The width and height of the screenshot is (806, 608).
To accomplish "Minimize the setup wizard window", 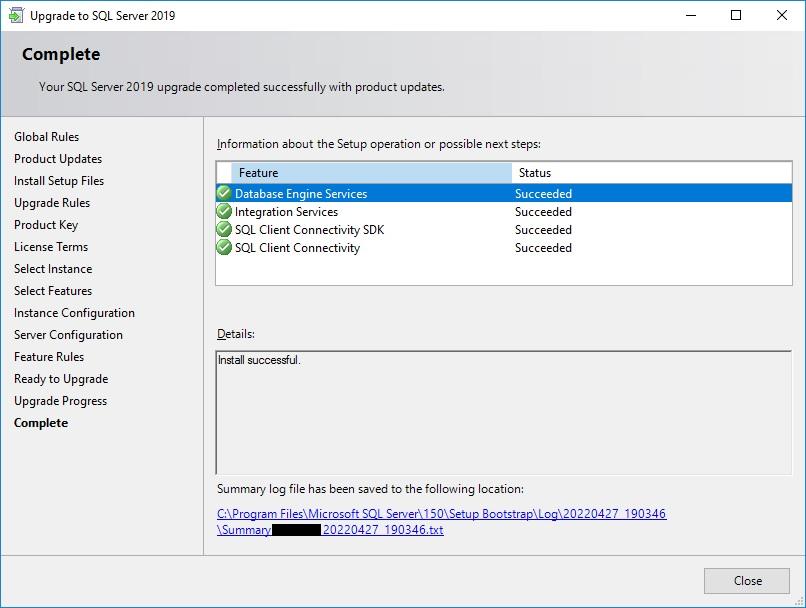I will pyautogui.click(x=690, y=15).
